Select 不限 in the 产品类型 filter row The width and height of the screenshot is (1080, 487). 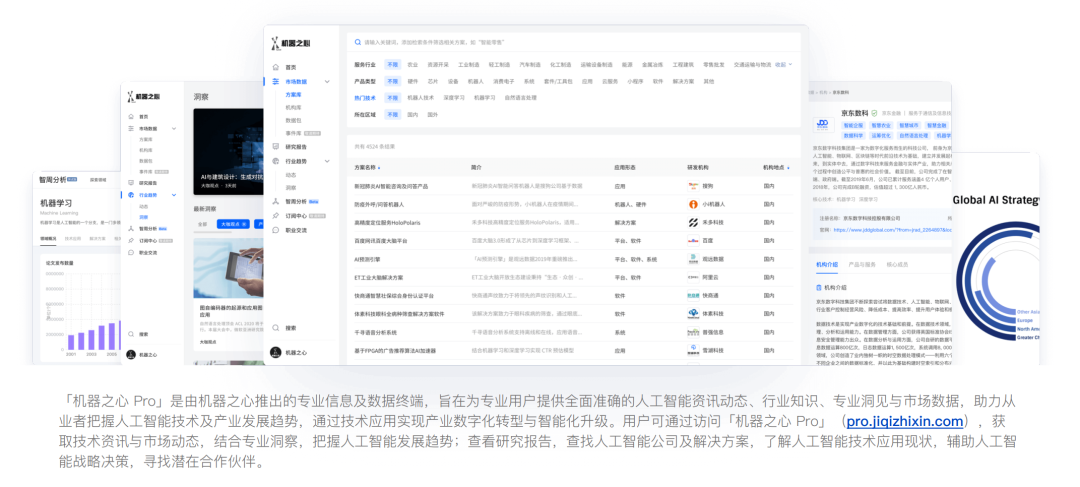tap(392, 81)
